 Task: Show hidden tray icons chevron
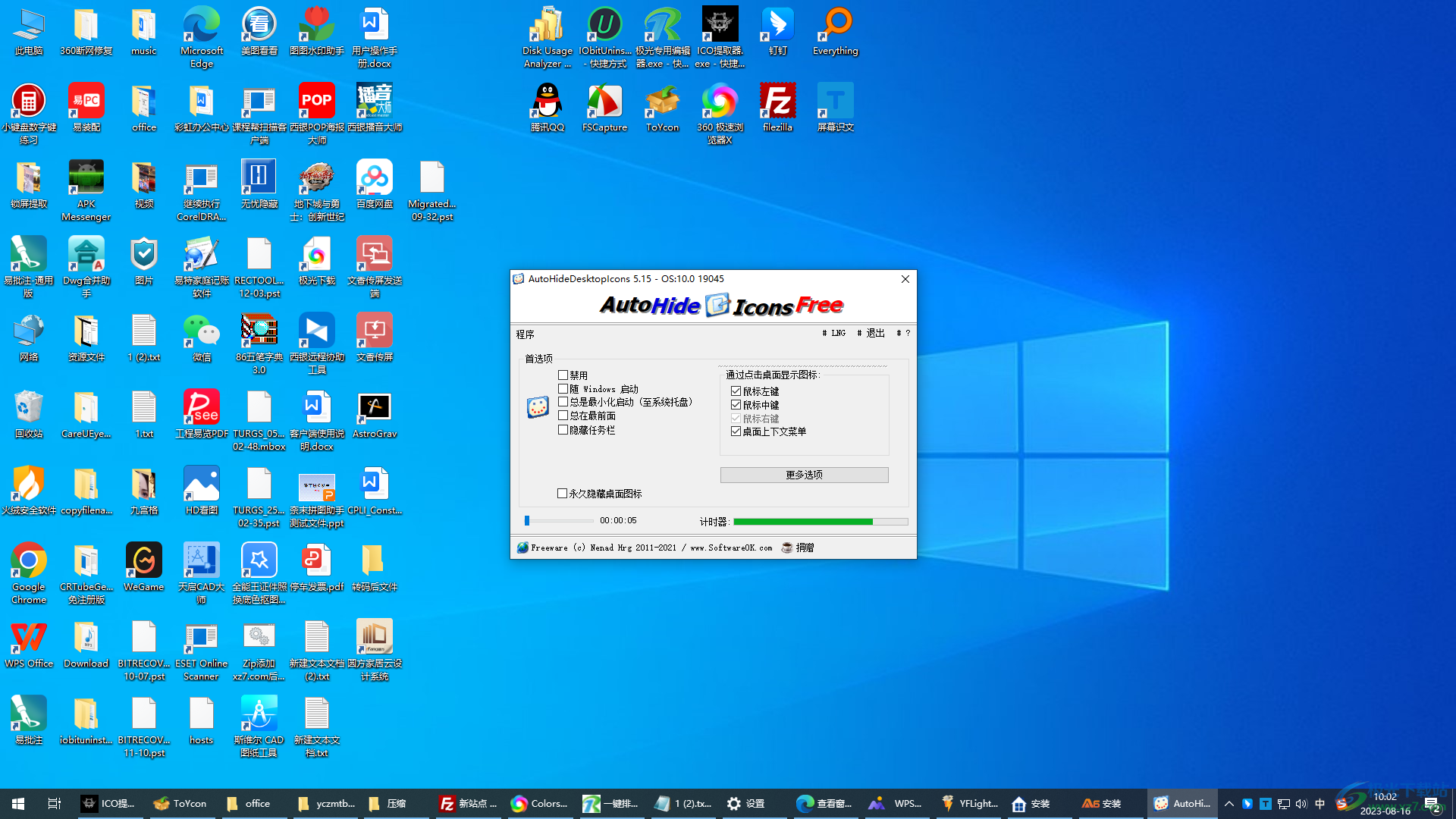1228,804
